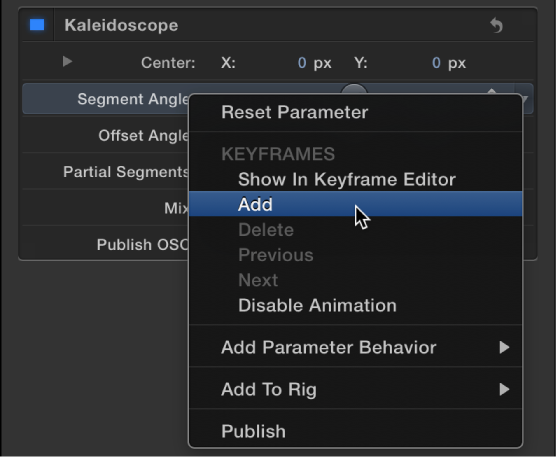
Task: Reset the Kaleidoscope filter with curved arrow
Action: 496,26
